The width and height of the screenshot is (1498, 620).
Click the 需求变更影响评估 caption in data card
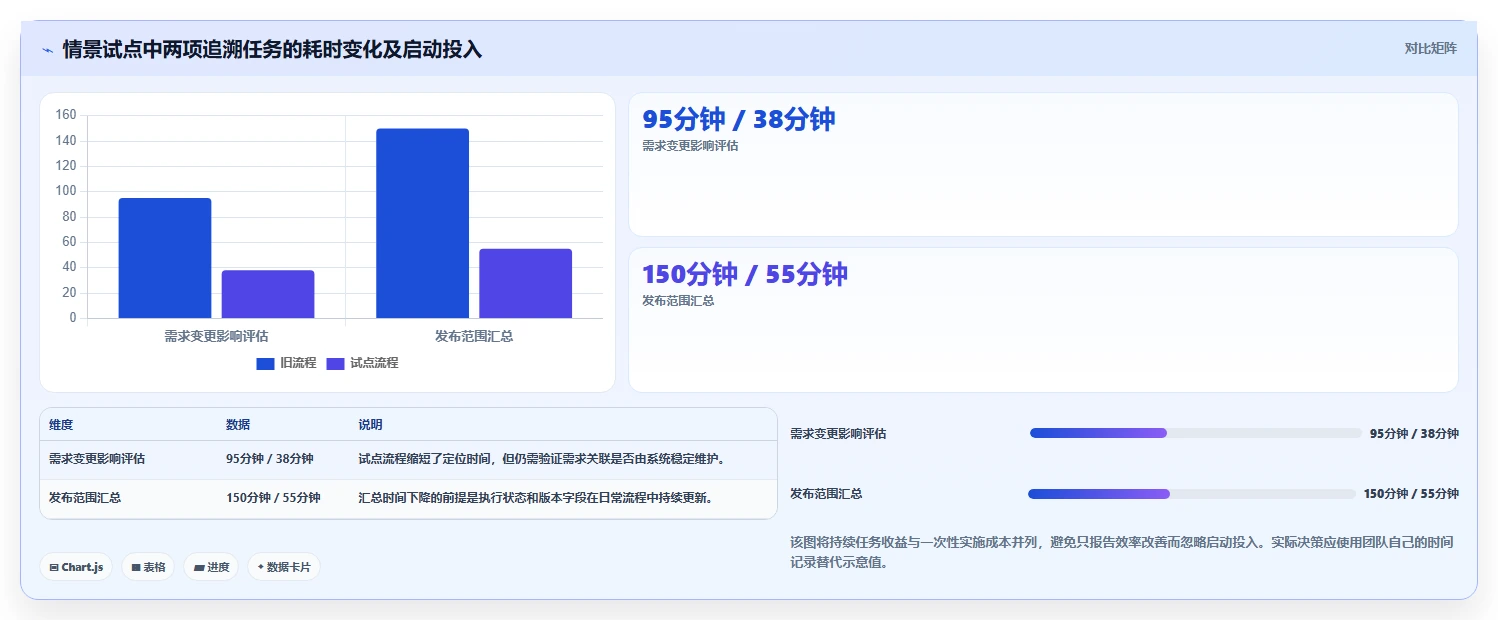point(690,146)
